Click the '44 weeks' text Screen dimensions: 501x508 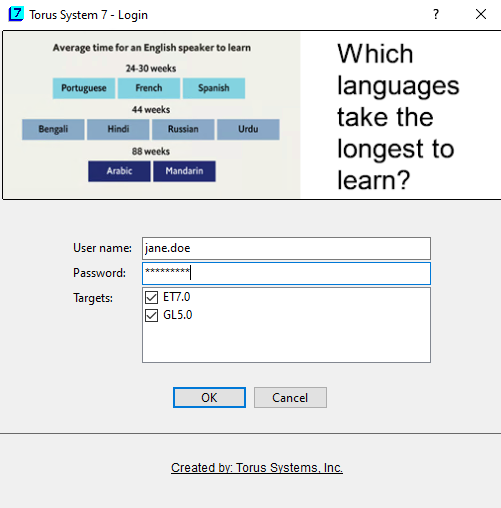[x=151, y=109]
